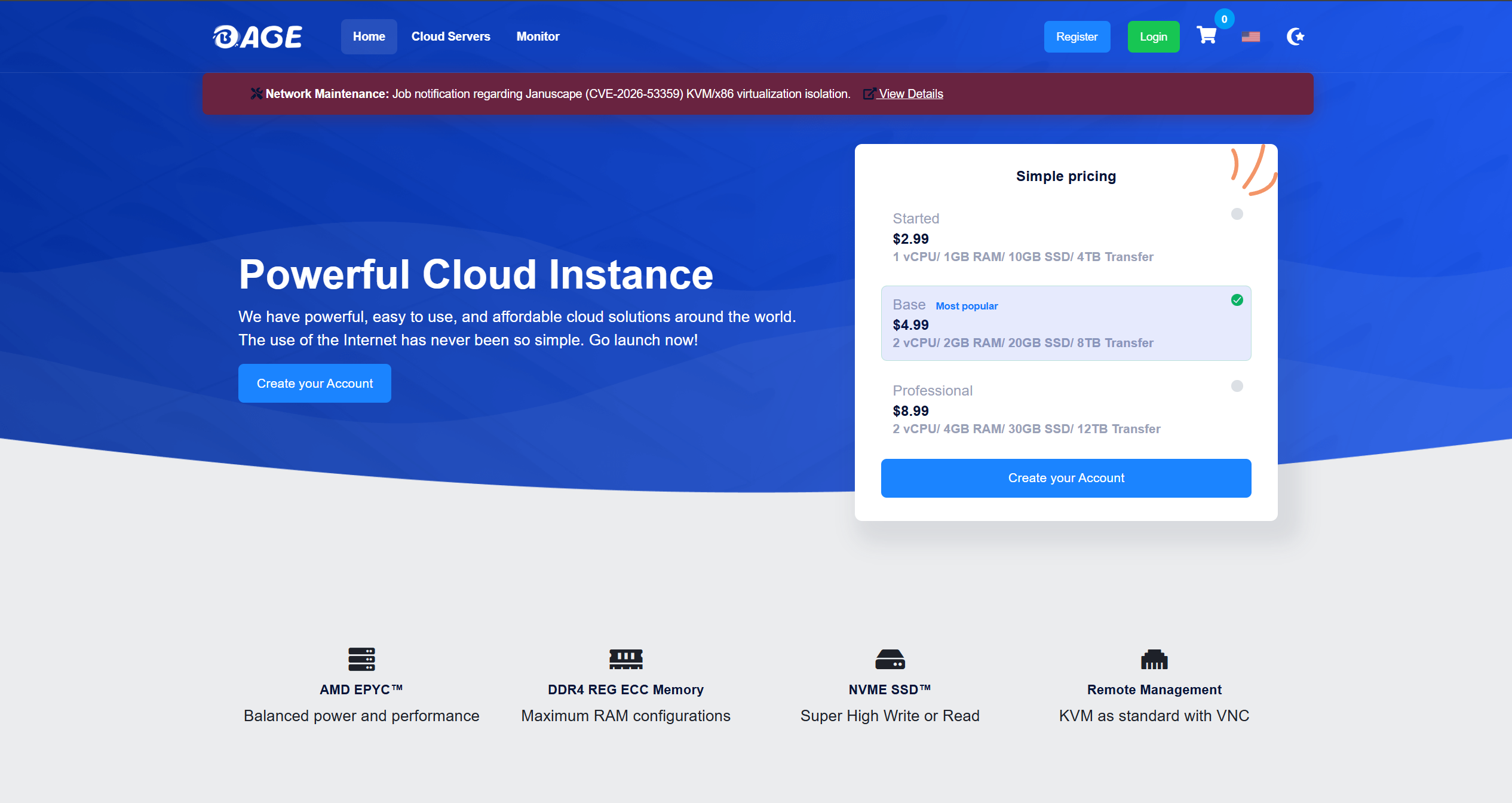This screenshot has width=1512, height=803.
Task: Open the Cloud Servers menu item
Action: point(450,36)
